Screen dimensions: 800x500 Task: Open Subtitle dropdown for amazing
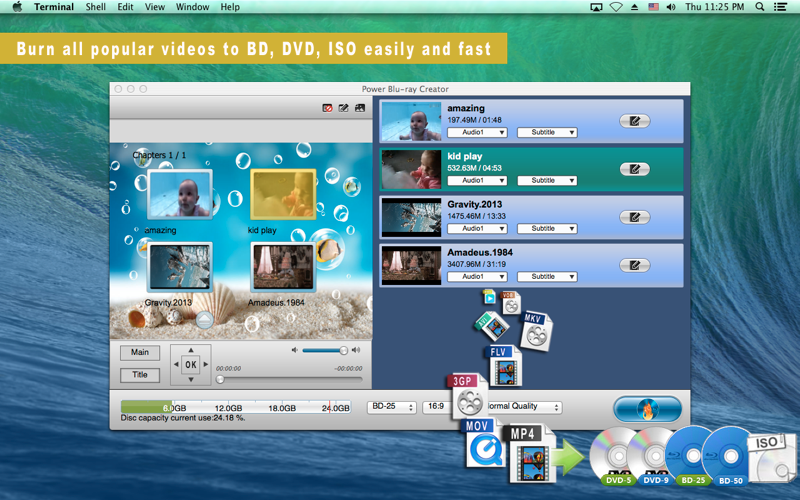pyautogui.click(x=547, y=132)
